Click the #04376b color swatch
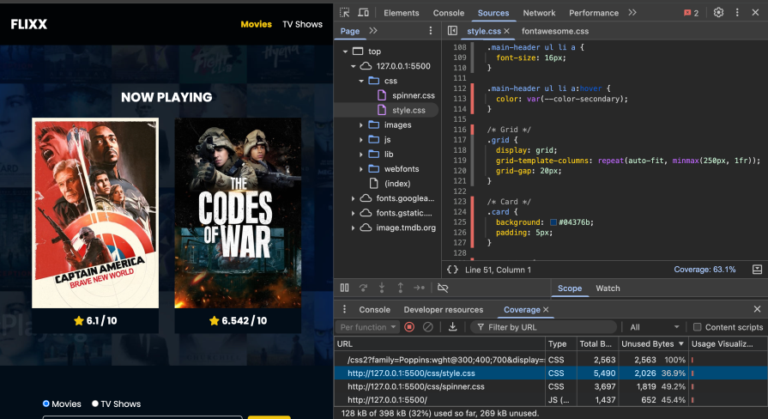Viewport: 768px width, 419px height. [553, 222]
